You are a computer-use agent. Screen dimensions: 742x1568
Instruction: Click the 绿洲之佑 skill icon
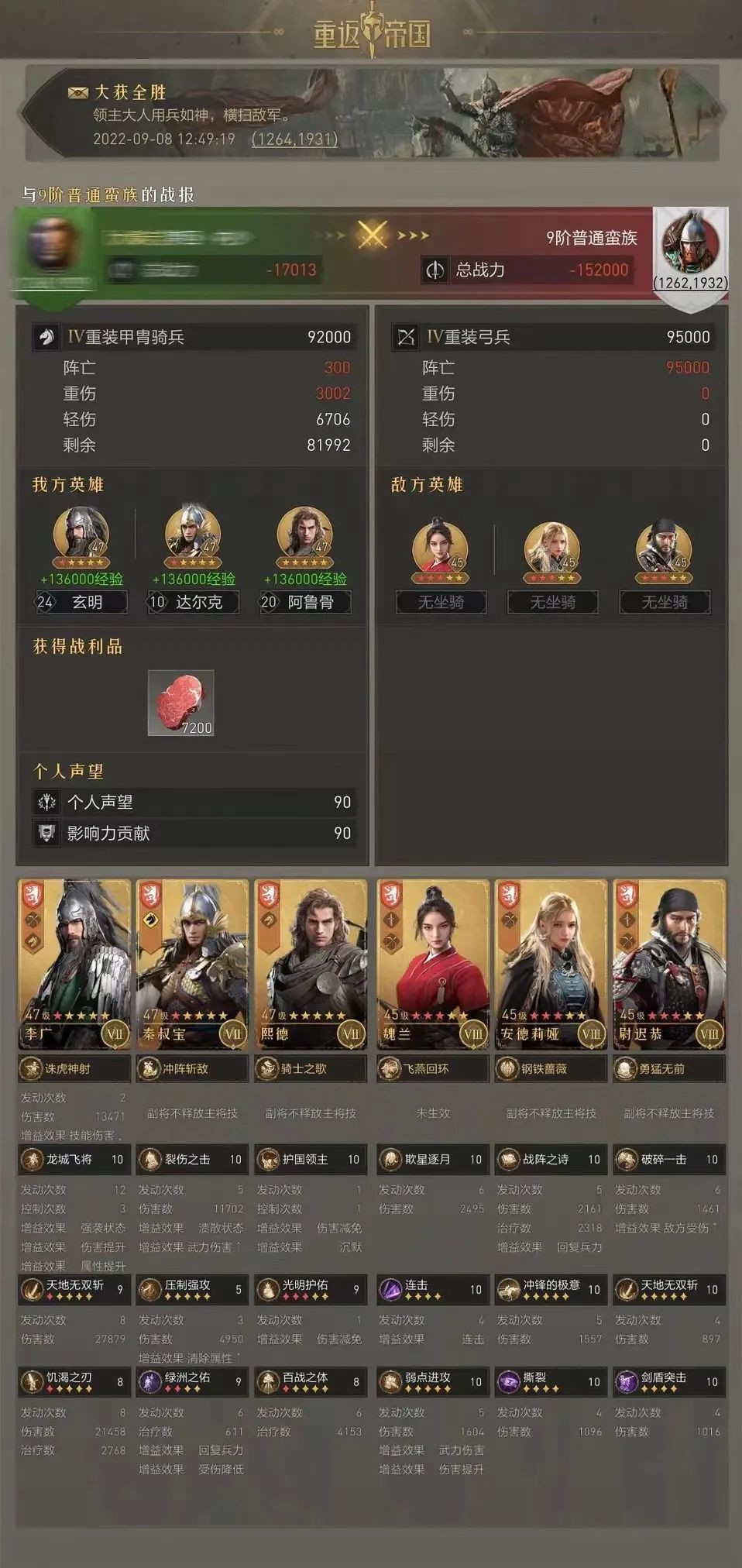tap(149, 1381)
